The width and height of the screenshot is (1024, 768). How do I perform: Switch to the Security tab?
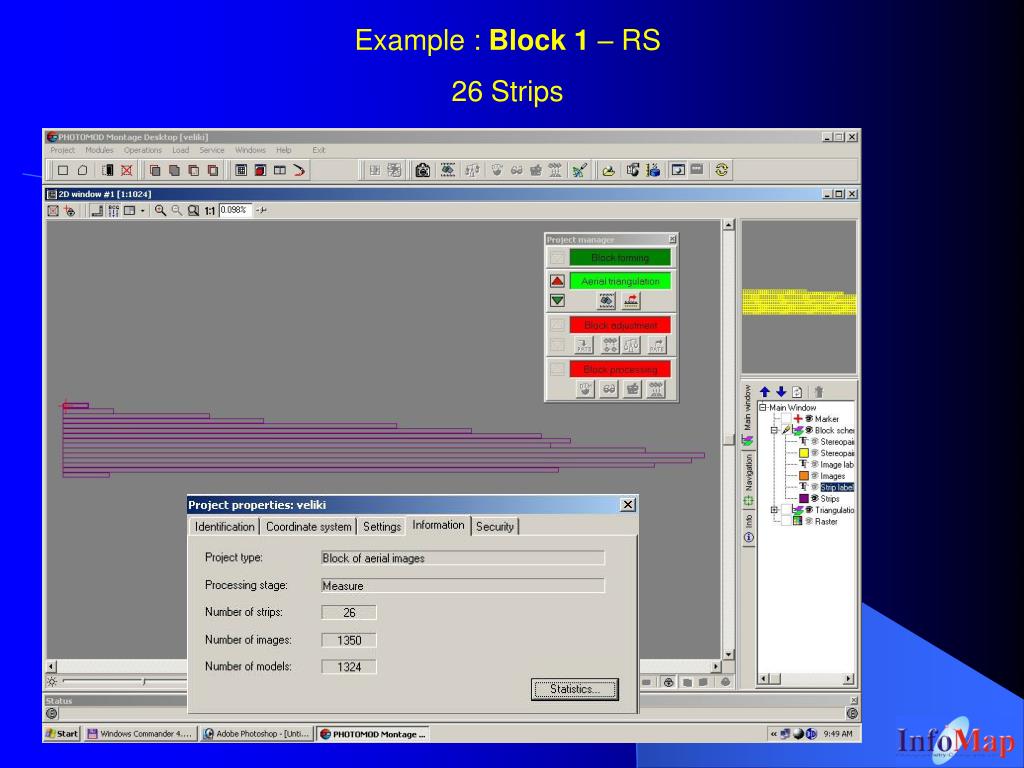494,527
